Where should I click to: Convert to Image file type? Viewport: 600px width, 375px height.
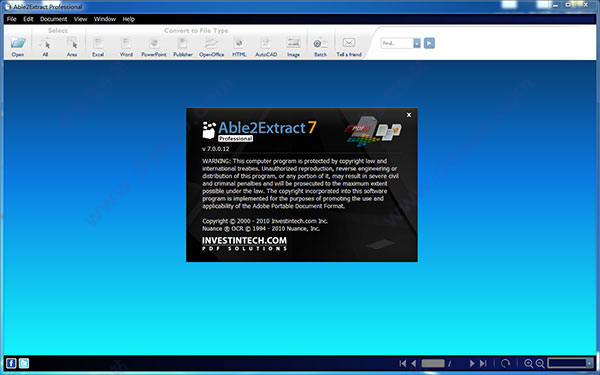click(293, 47)
